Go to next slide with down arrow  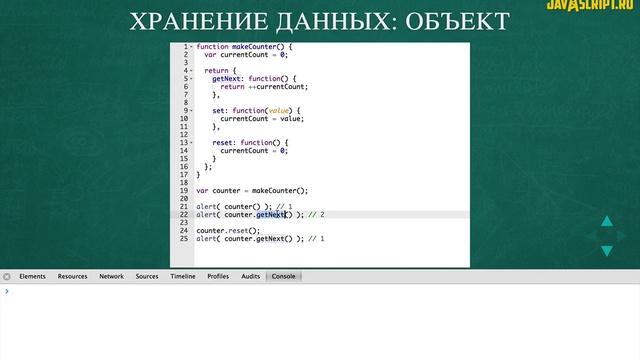(x=607, y=251)
